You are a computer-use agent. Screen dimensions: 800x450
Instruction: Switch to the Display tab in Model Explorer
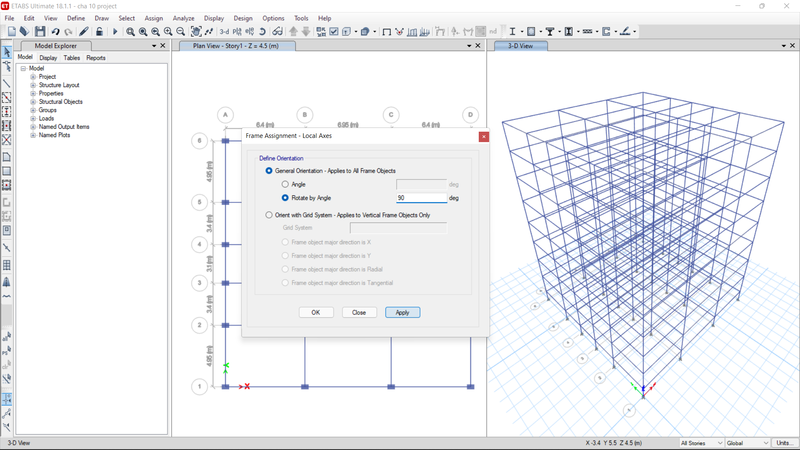pyautogui.click(x=48, y=58)
